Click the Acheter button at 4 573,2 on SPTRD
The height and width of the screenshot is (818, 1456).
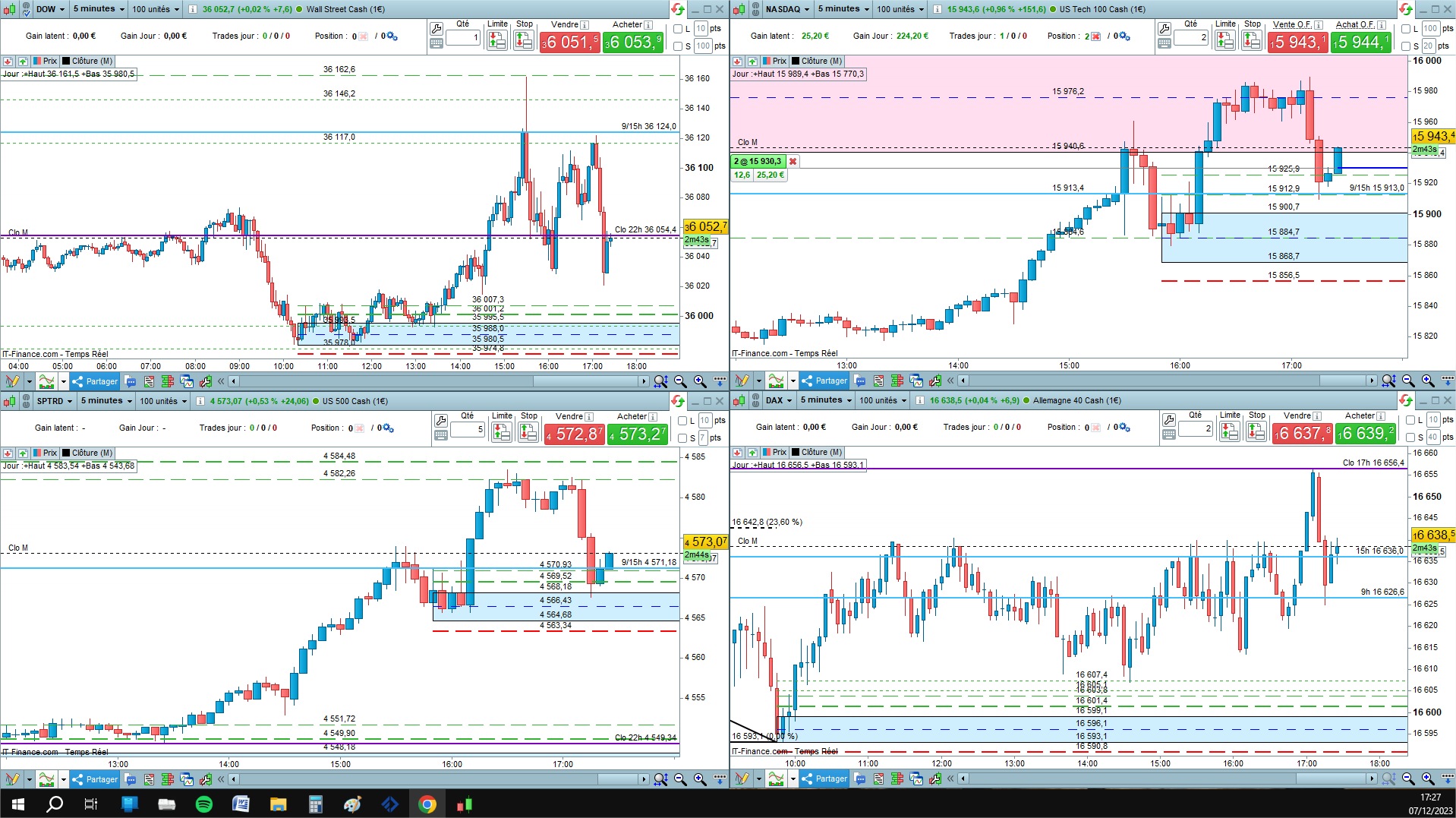[x=637, y=434]
